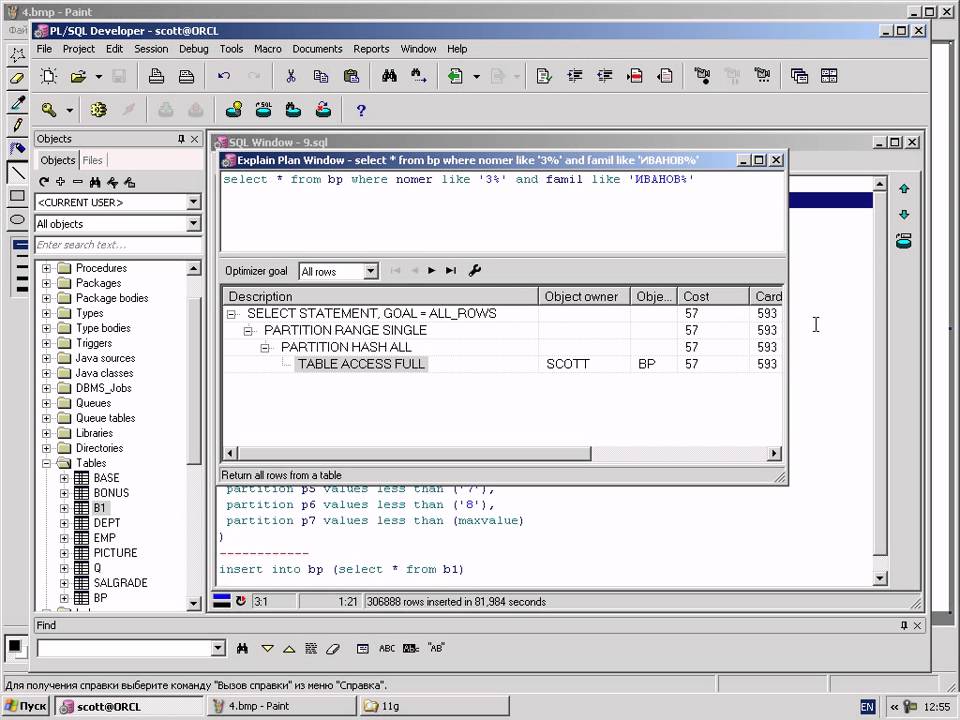
Task: Click the Paste clipboard icon
Action: click(x=351, y=76)
